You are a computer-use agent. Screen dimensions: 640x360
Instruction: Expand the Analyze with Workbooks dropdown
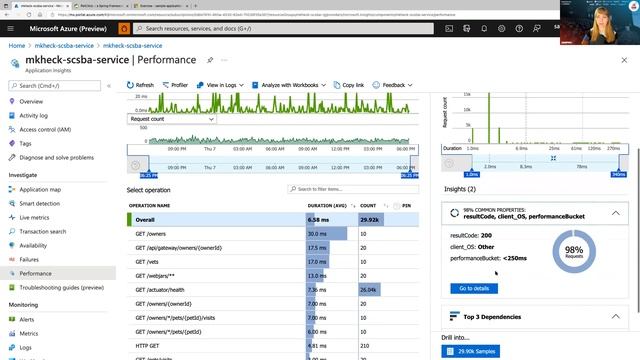(289, 85)
